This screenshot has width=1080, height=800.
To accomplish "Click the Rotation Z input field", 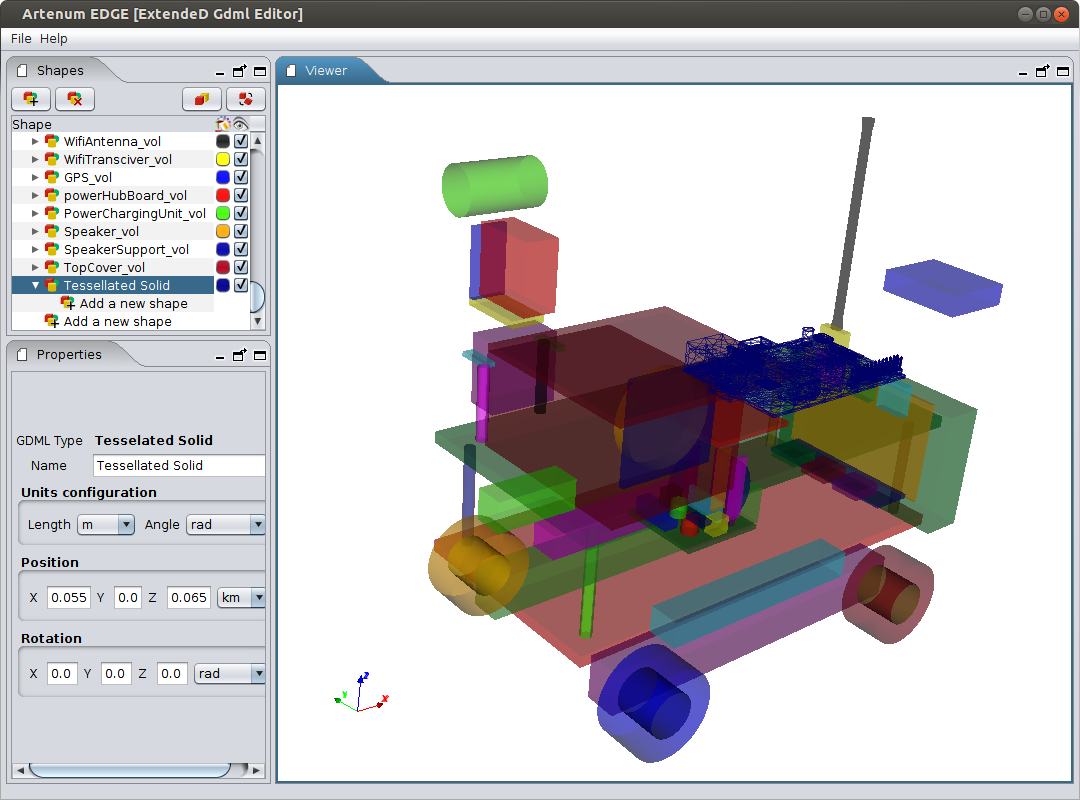I will pos(172,673).
